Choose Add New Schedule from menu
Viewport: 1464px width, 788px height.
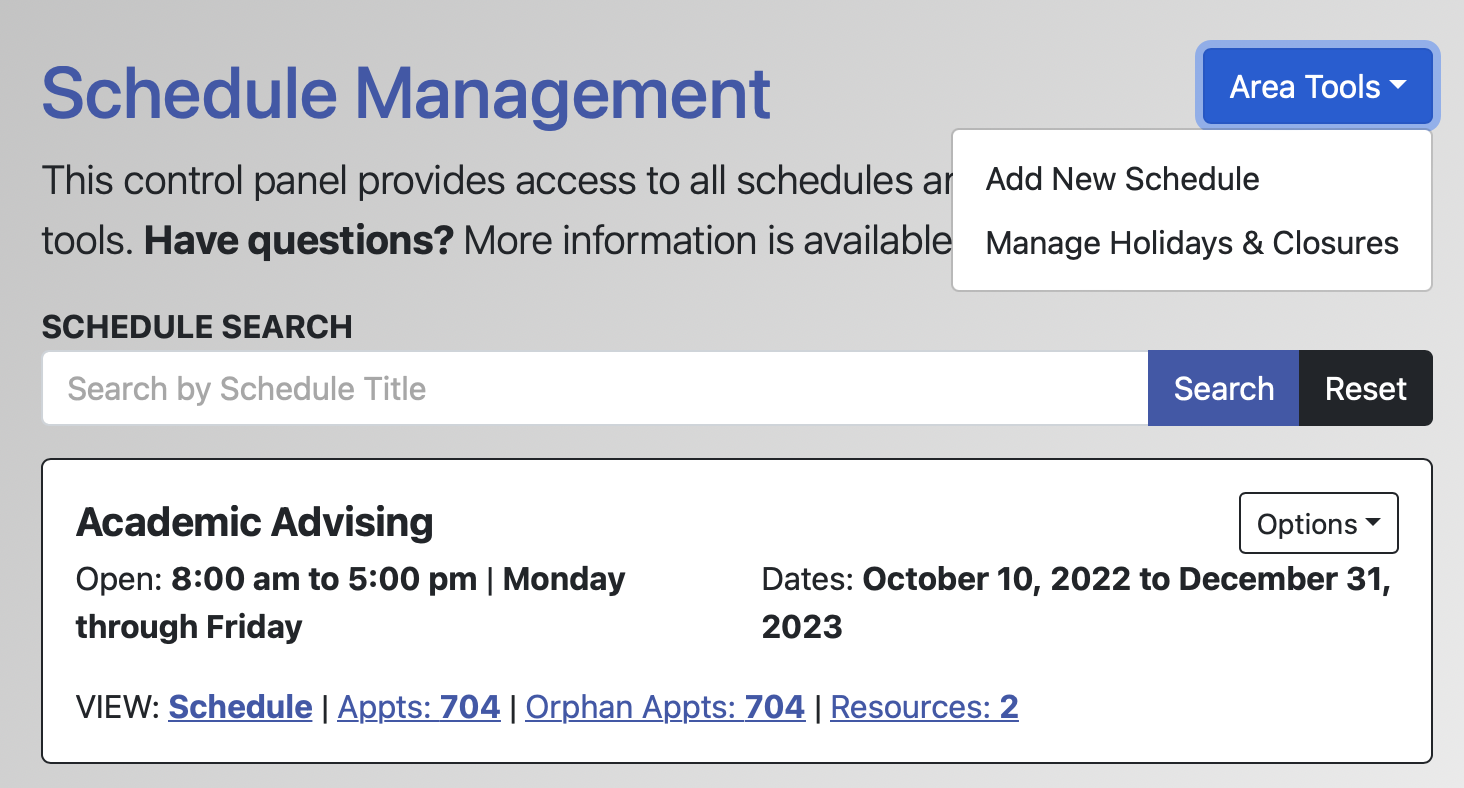(x=1122, y=179)
